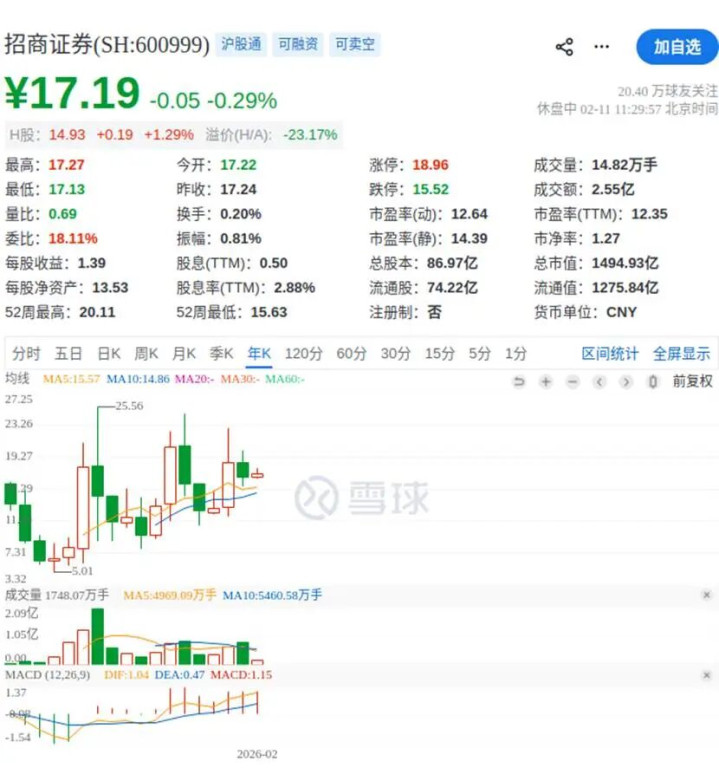Click the tallest green volume bar

coord(97,636)
